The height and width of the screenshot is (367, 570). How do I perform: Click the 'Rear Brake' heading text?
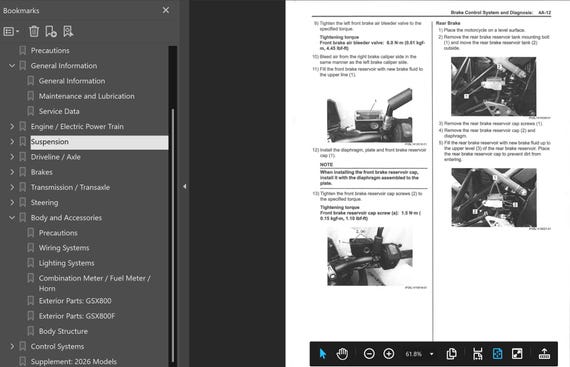(x=448, y=23)
